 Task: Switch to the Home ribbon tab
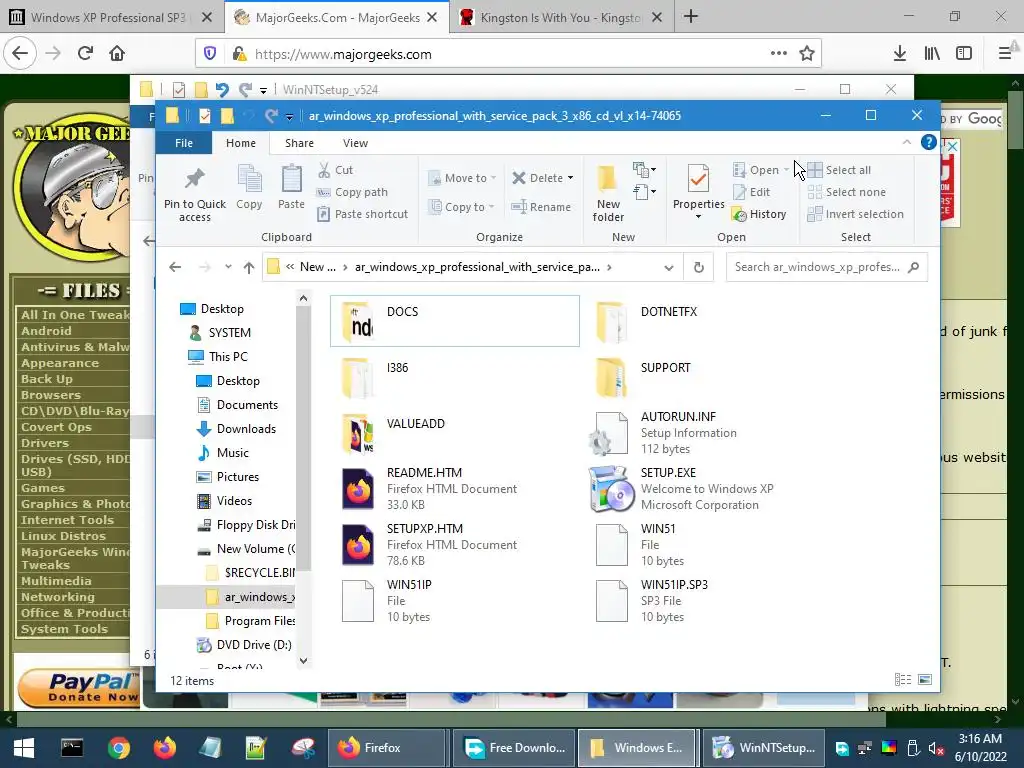pos(241,143)
